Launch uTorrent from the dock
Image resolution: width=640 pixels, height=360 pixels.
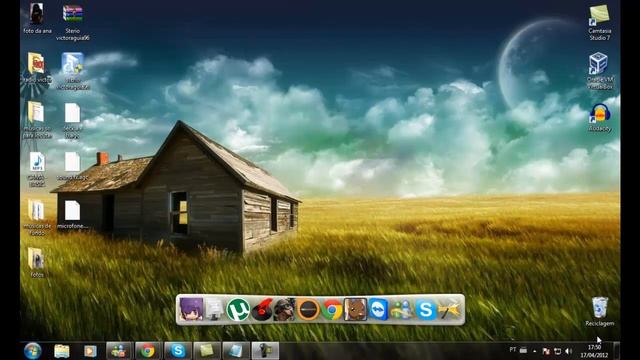pyautogui.click(x=238, y=309)
